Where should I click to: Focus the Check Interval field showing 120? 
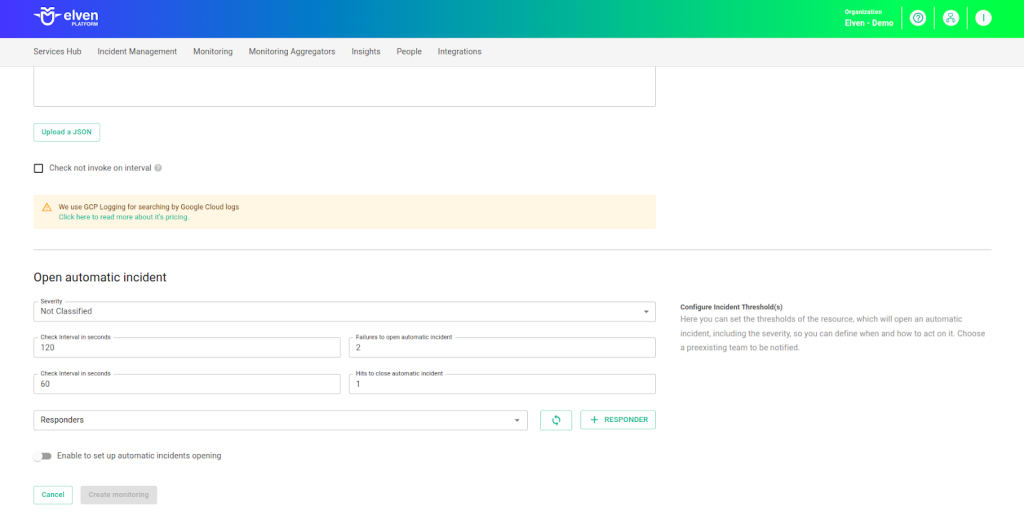(x=187, y=348)
